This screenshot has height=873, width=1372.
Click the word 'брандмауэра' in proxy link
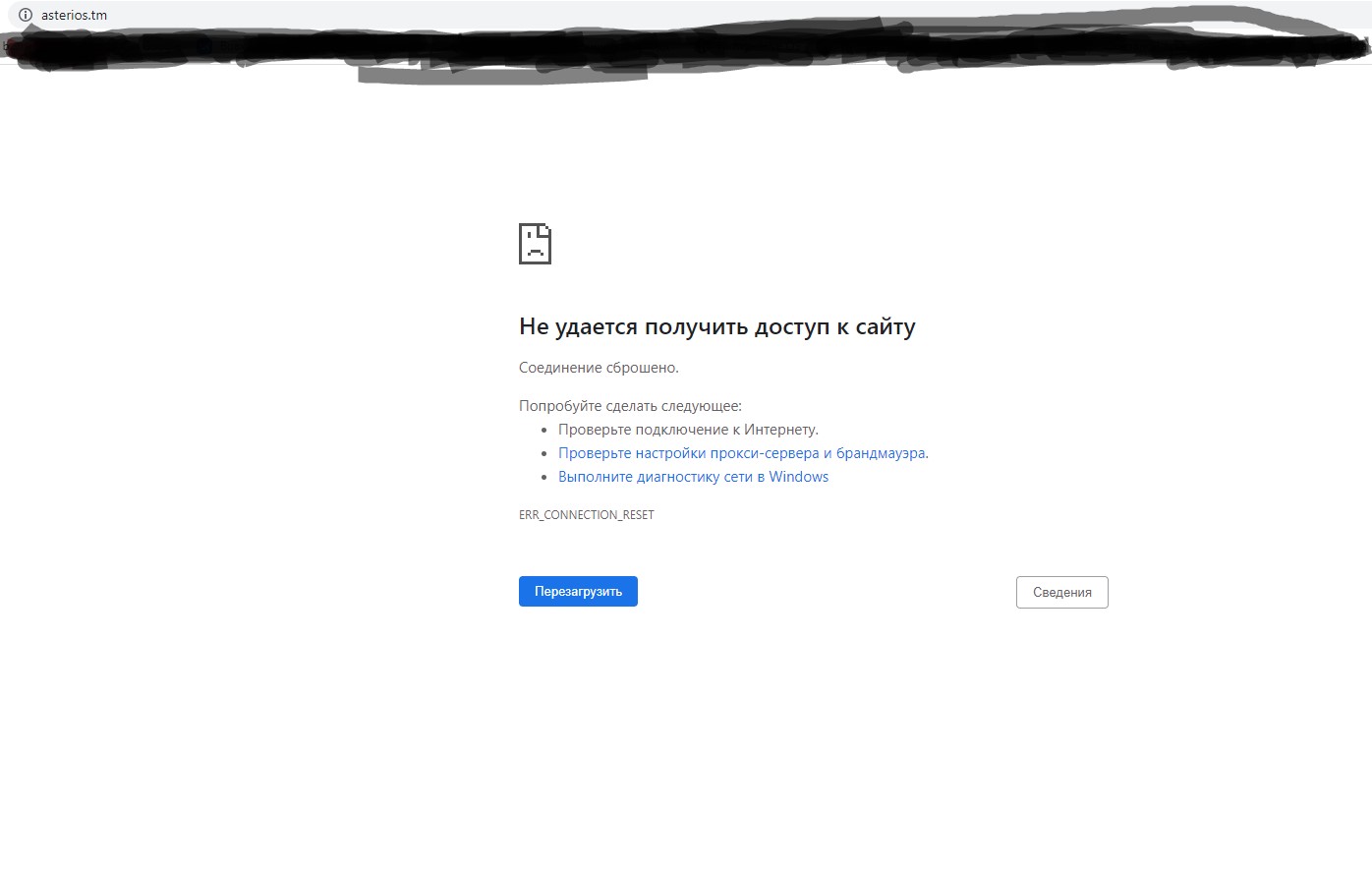click(881, 453)
